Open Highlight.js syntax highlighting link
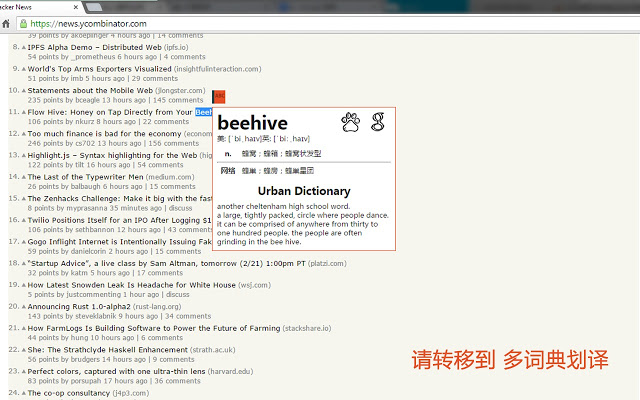Viewport: 640px width, 400px height. 112,156
